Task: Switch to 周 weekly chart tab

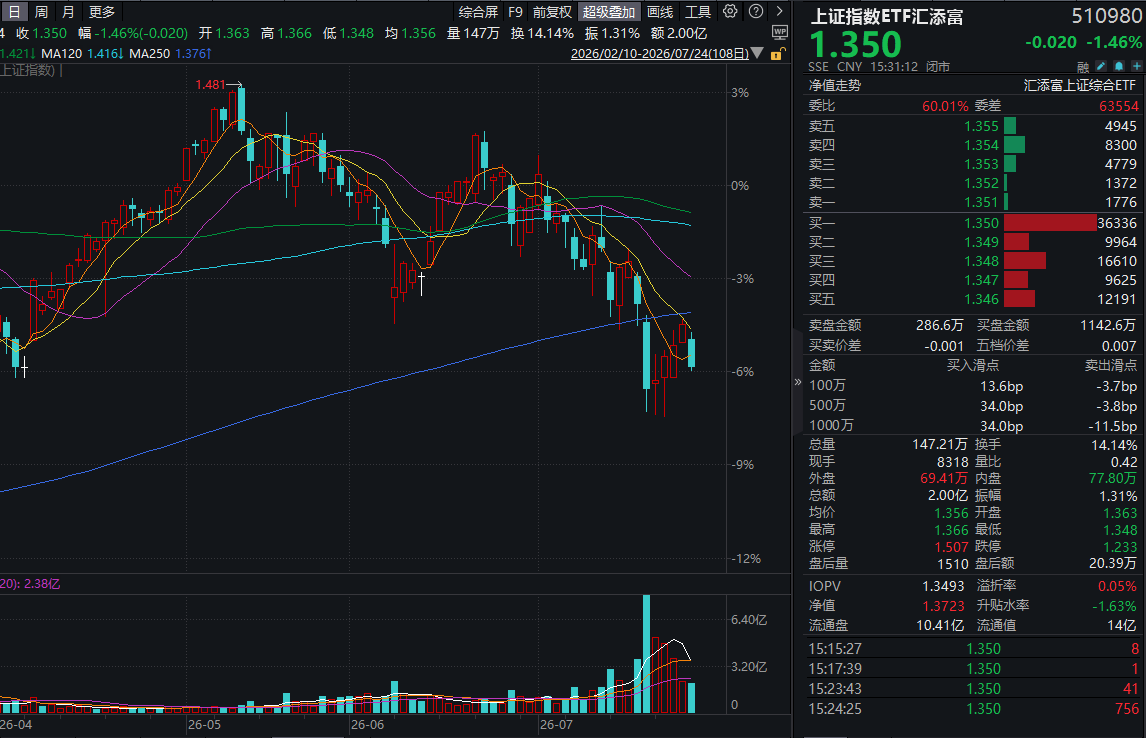Action: tap(42, 12)
